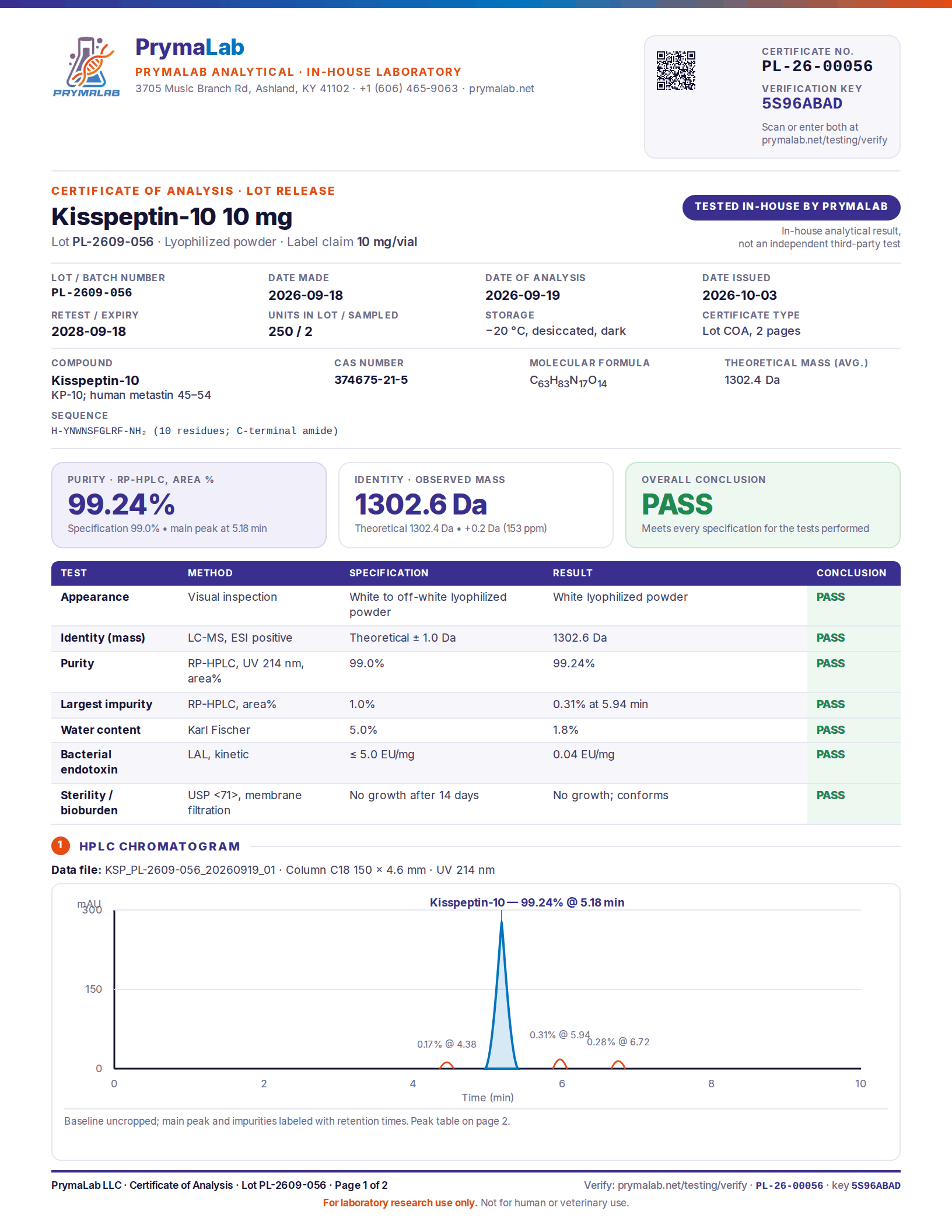Click the Conclusion column header
The height and width of the screenshot is (1232, 952).
(x=851, y=573)
